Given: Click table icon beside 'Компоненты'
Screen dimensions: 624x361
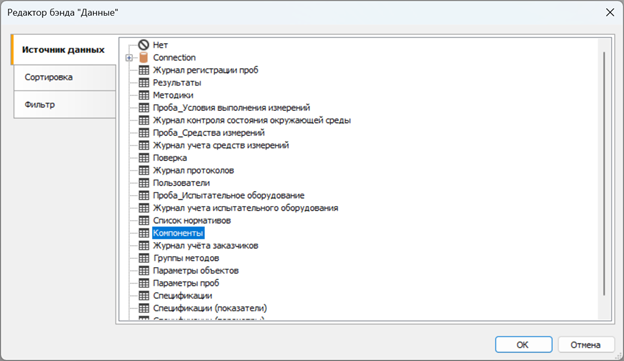Looking at the screenshot, I should [x=144, y=233].
